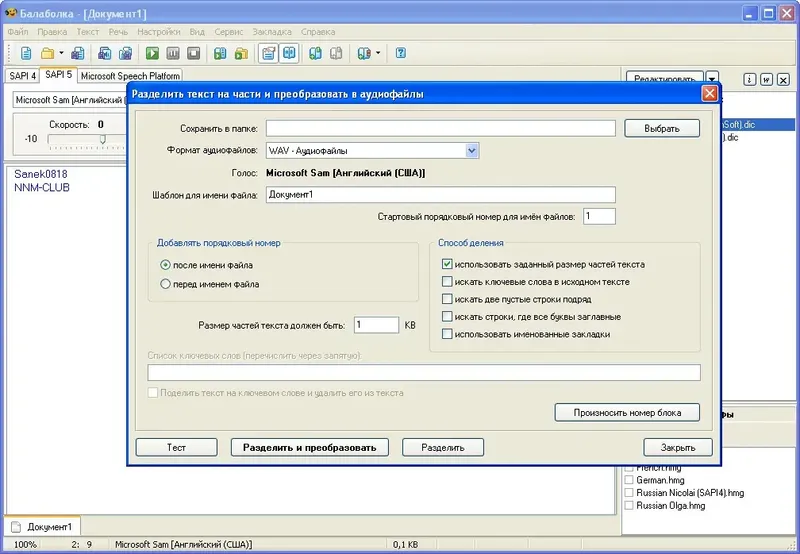The width and height of the screenshot is (800, 554).
Task: Open the Сервис menu
Action: pos(229,32)
